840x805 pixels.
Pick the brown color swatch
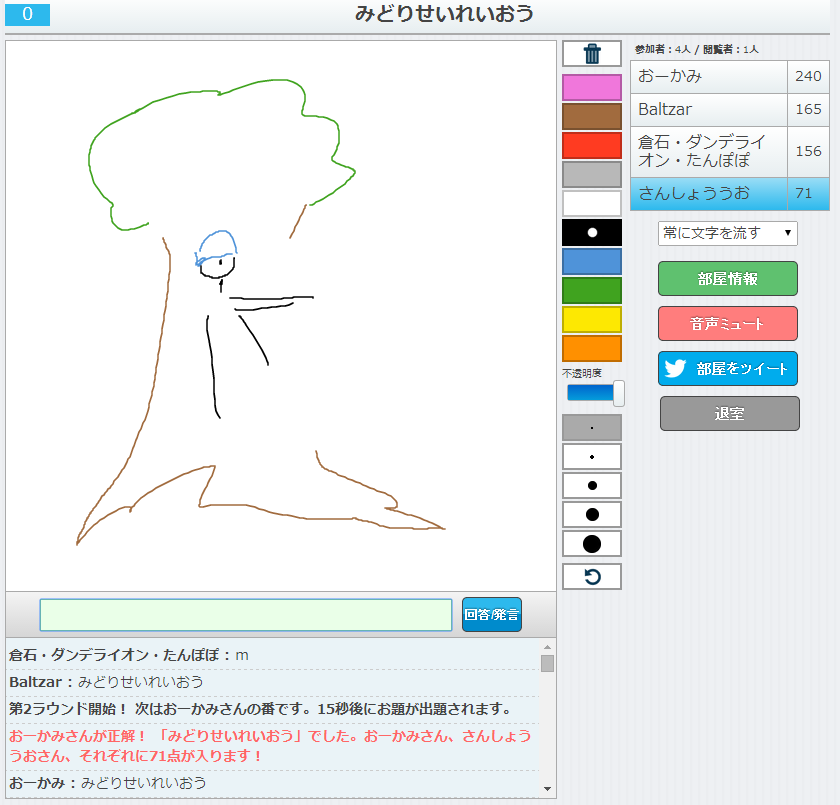[x=591, y=116]
